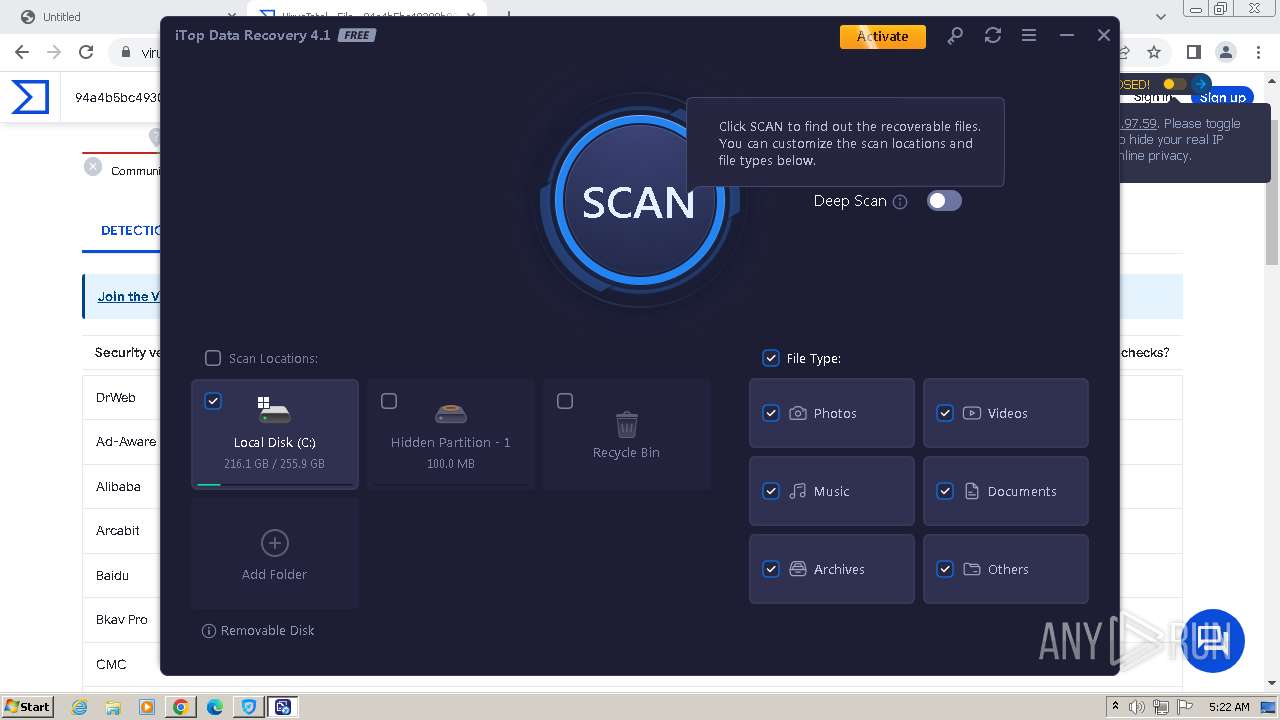Expand Chrome tab search chevron
The width and height of the screenshot is (1280, 720).
[1161, 16]
